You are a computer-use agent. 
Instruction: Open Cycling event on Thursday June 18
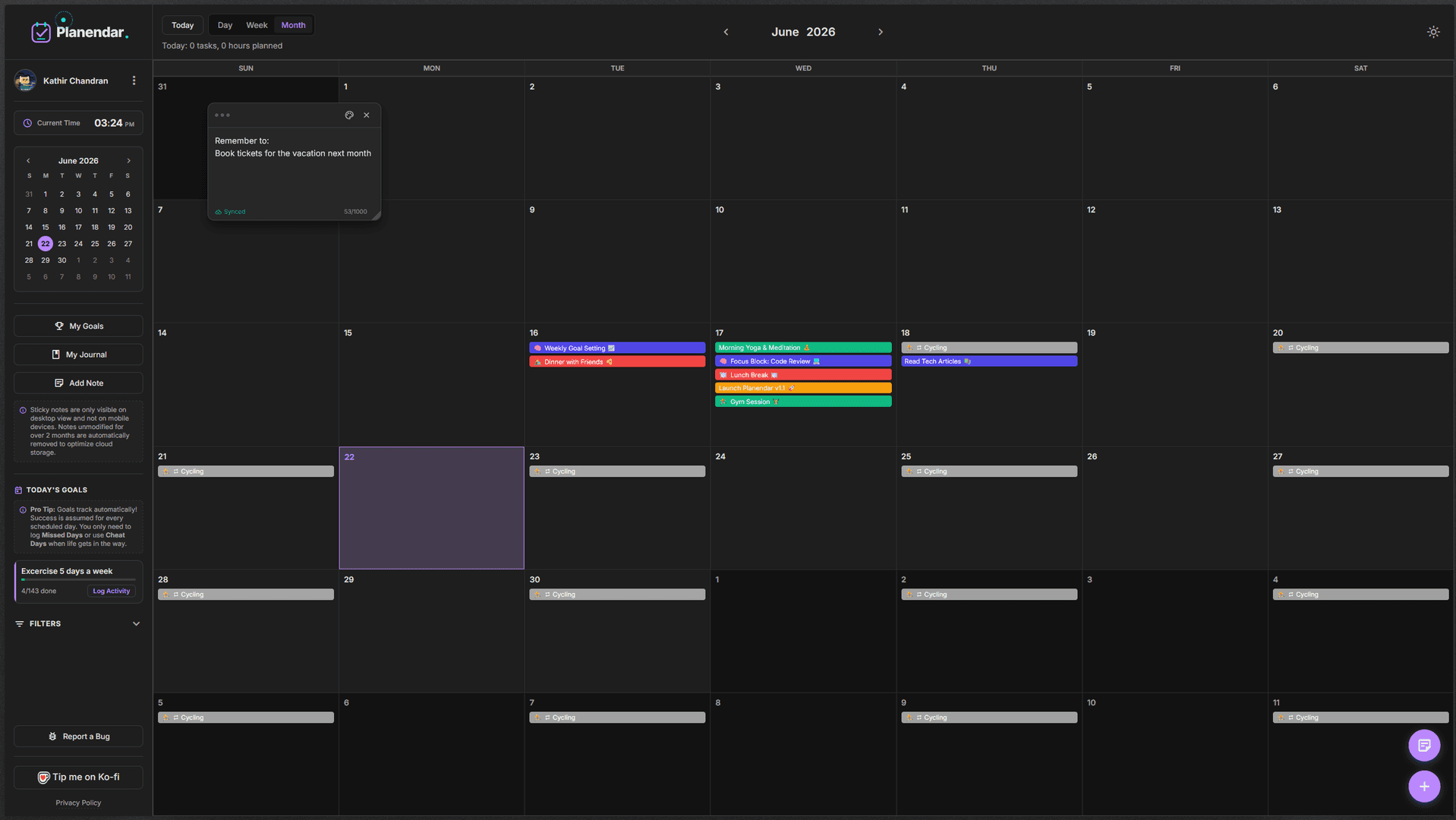[989, 348]
